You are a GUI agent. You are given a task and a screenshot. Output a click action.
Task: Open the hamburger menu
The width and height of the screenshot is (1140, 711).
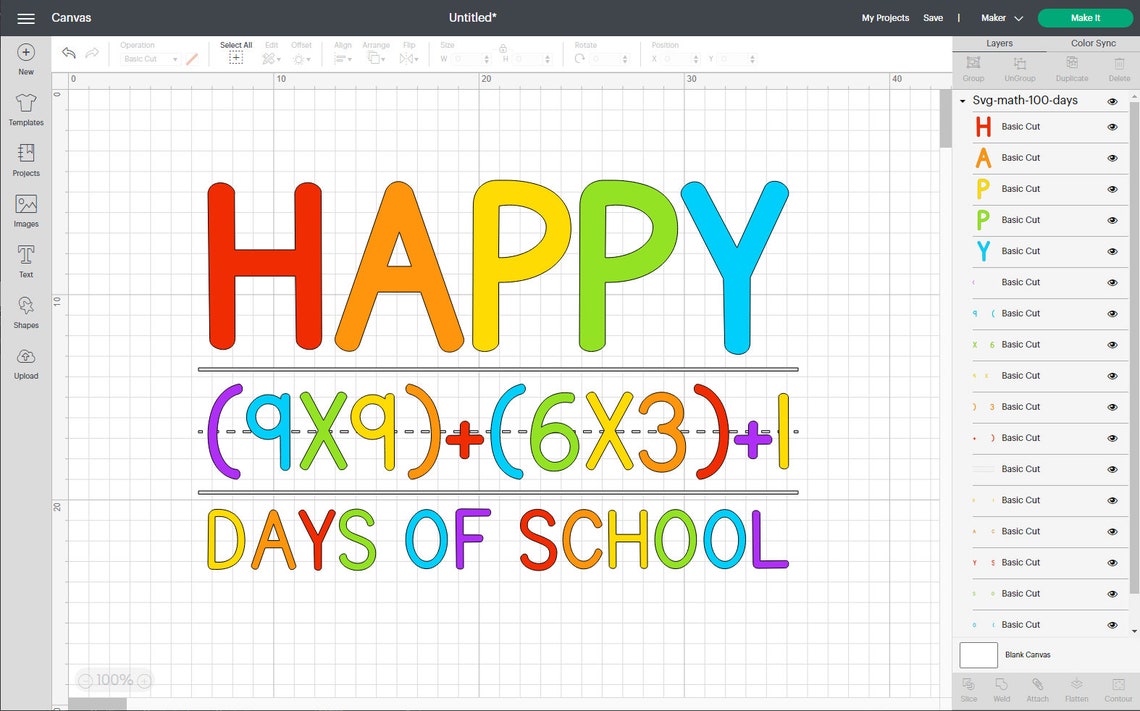pyautogui.click(x=25, y=17)
